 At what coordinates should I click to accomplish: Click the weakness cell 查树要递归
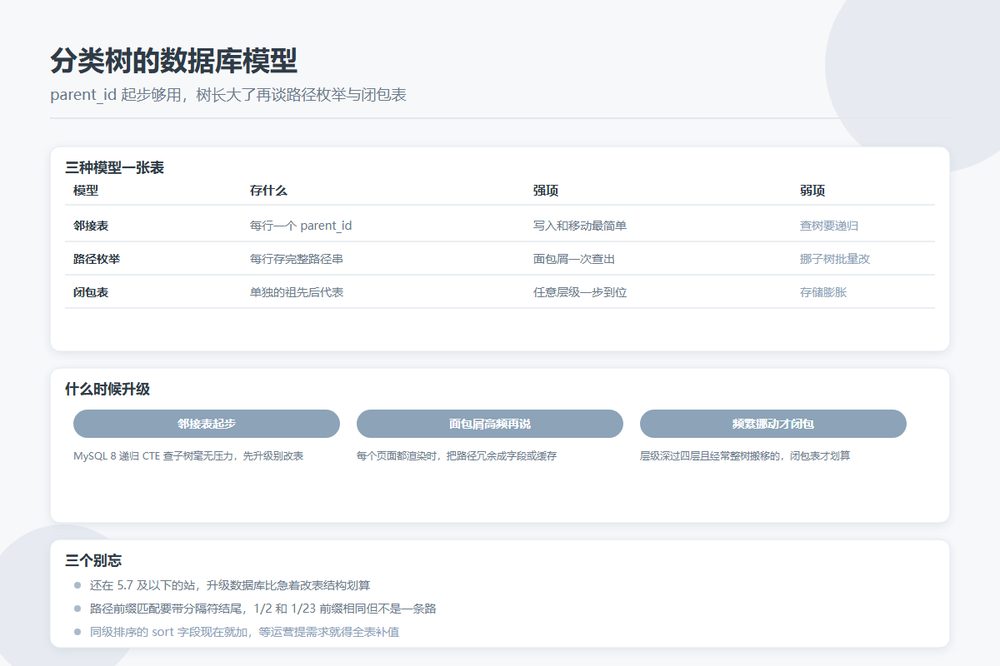click(829, 226)
